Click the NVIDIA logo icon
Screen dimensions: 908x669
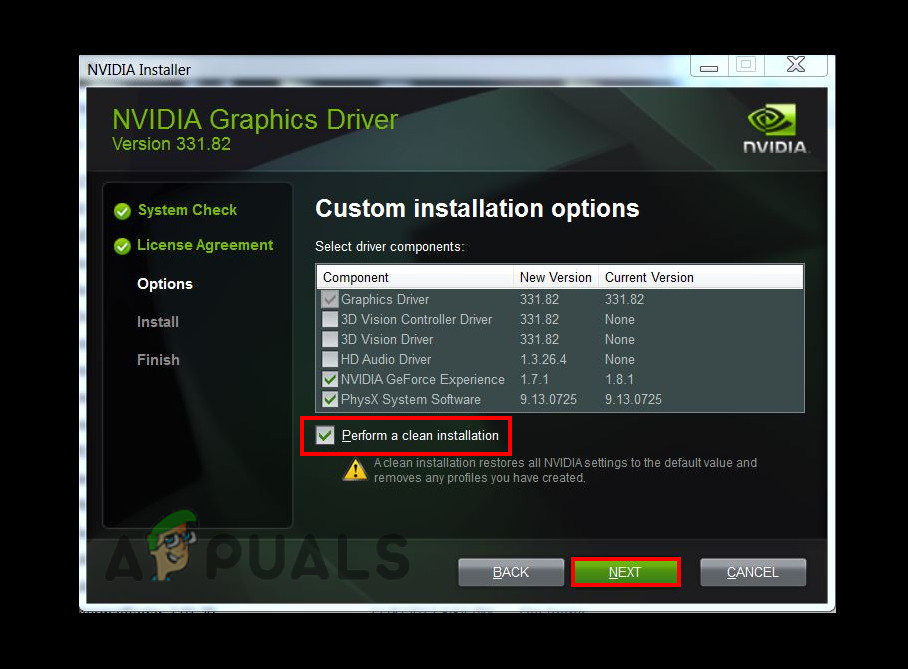(775, 129)
